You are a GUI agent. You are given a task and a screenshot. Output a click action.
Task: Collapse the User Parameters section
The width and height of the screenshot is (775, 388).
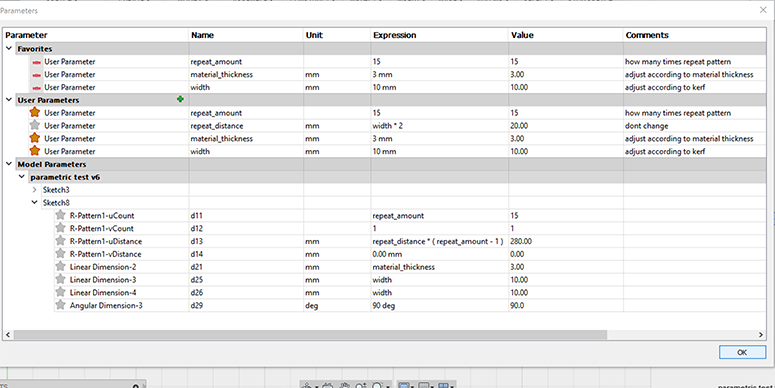[9, 100]
